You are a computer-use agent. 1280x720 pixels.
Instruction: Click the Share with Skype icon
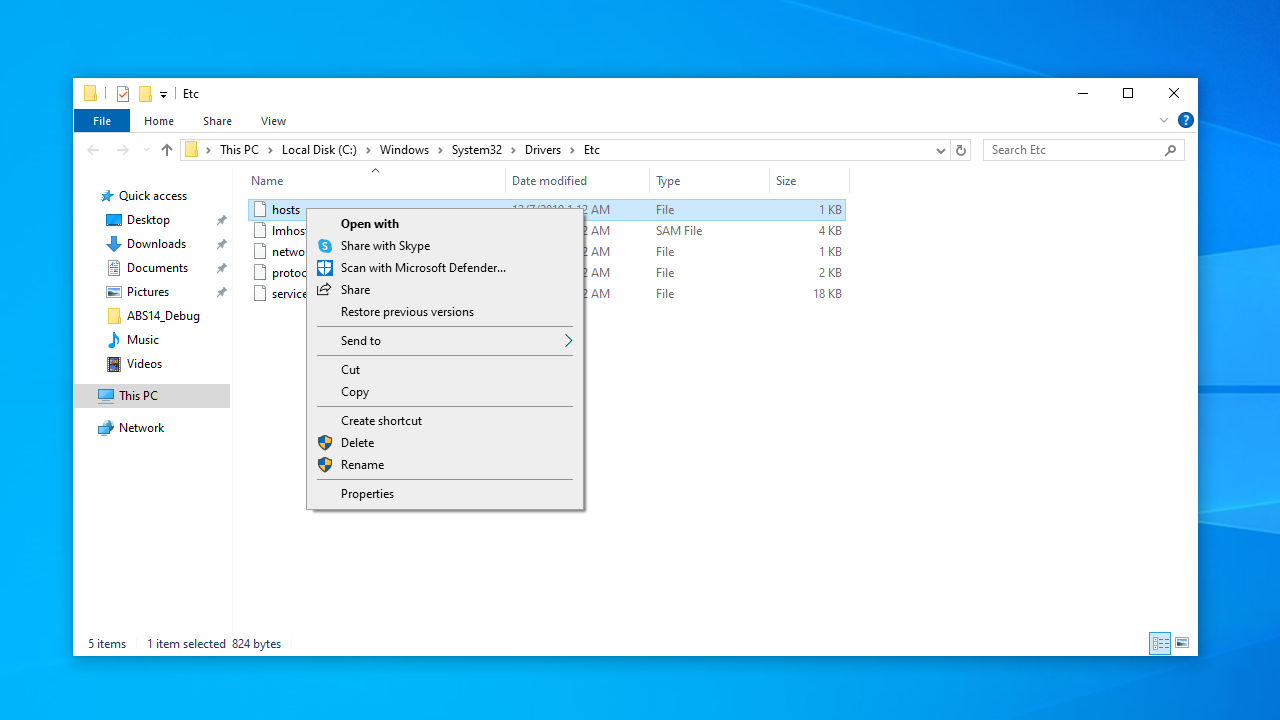point(324,246)
